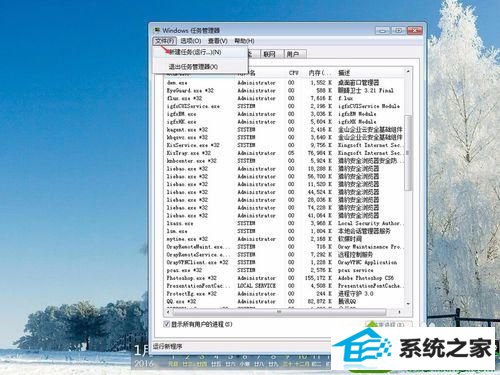Select the EyeGuard.exe *32 process
The image size is (500, 375).
pyautogui.click(x=190, y=91)
